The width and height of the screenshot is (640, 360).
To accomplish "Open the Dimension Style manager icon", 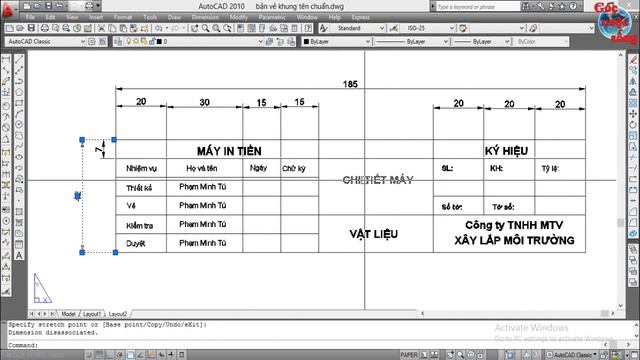I will [393, 28].
